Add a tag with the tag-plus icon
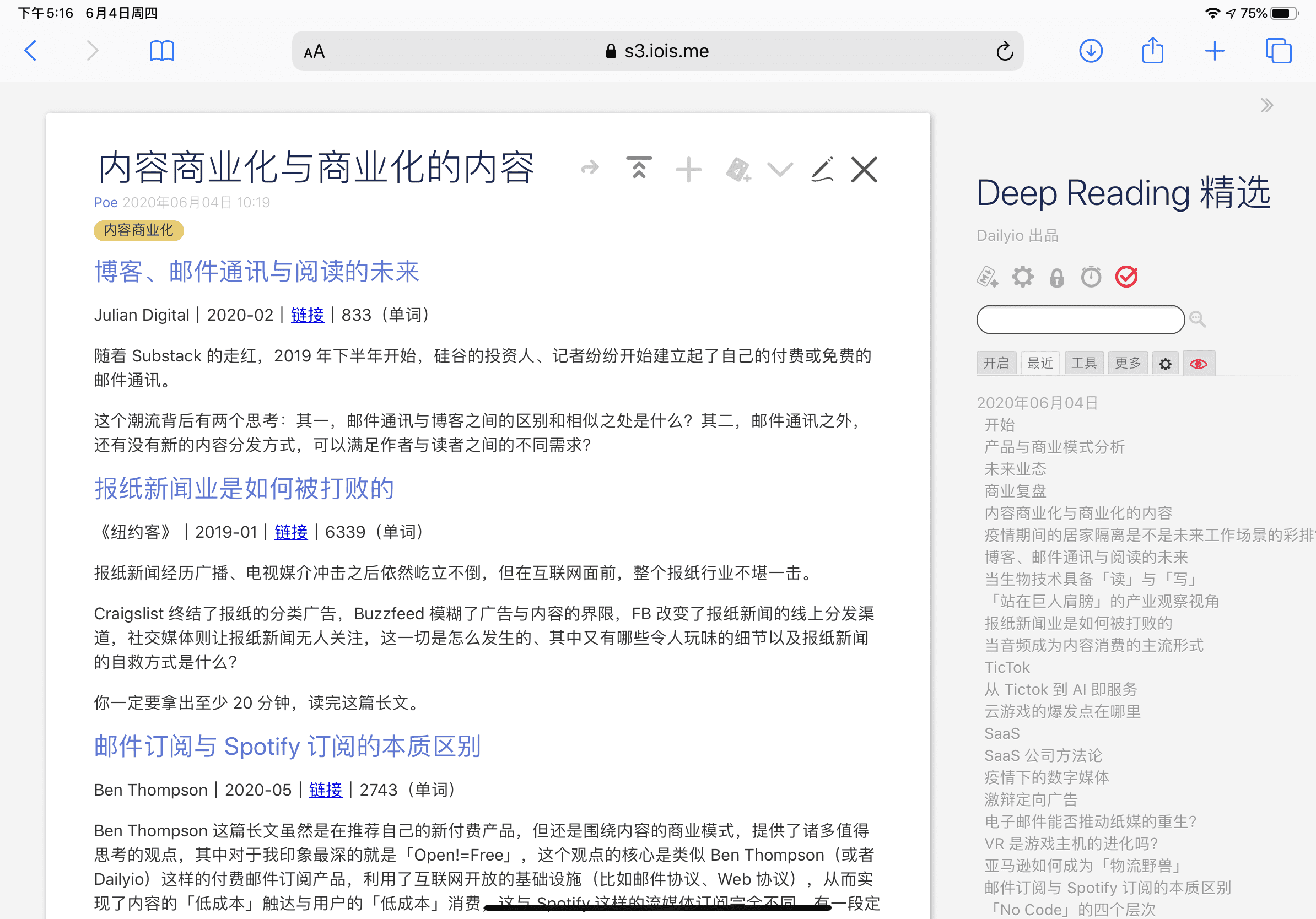The width and height of the screenshot is (1316, 919). [x=738, y=170]
